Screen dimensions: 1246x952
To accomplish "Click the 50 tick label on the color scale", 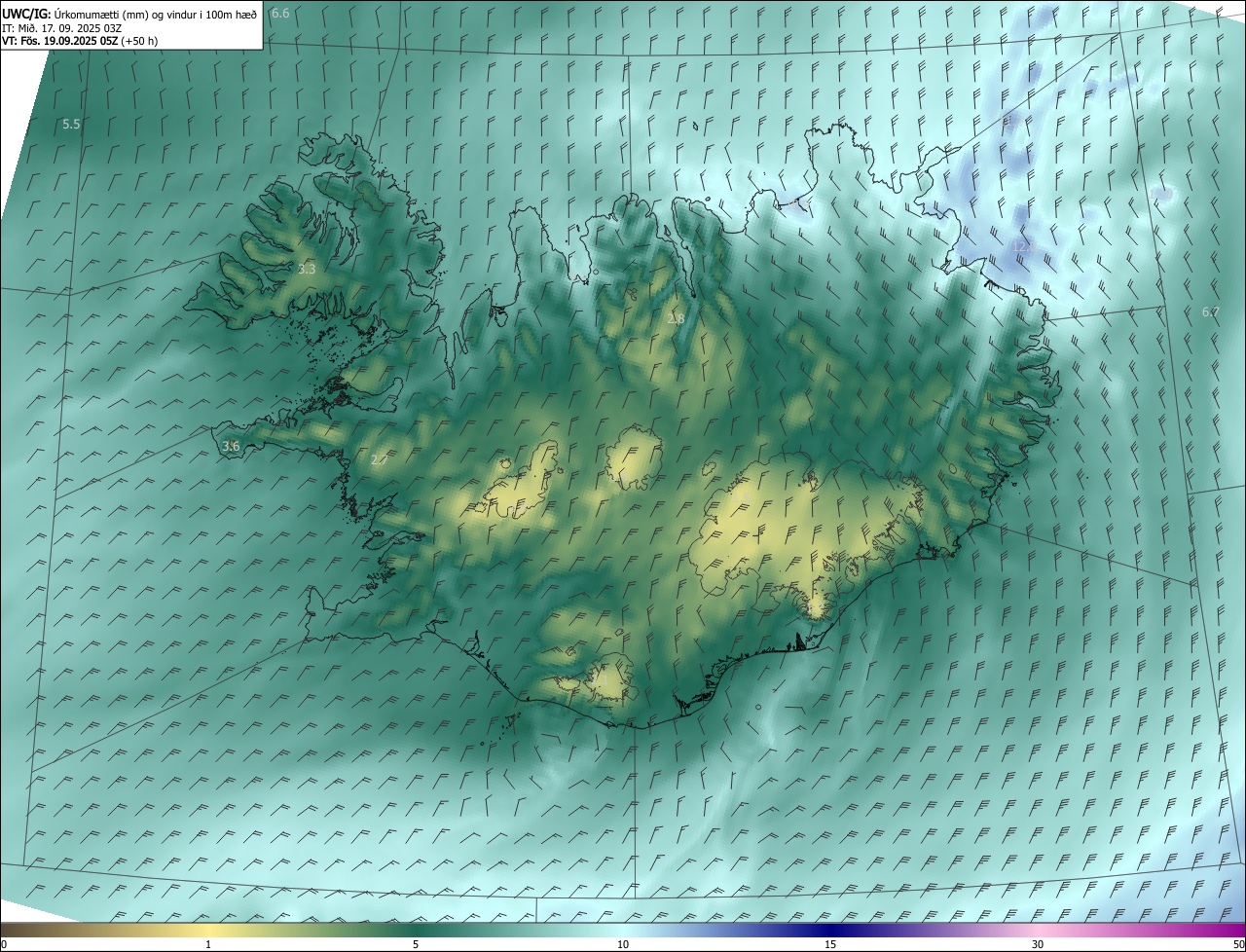I will pos(1238,945).
